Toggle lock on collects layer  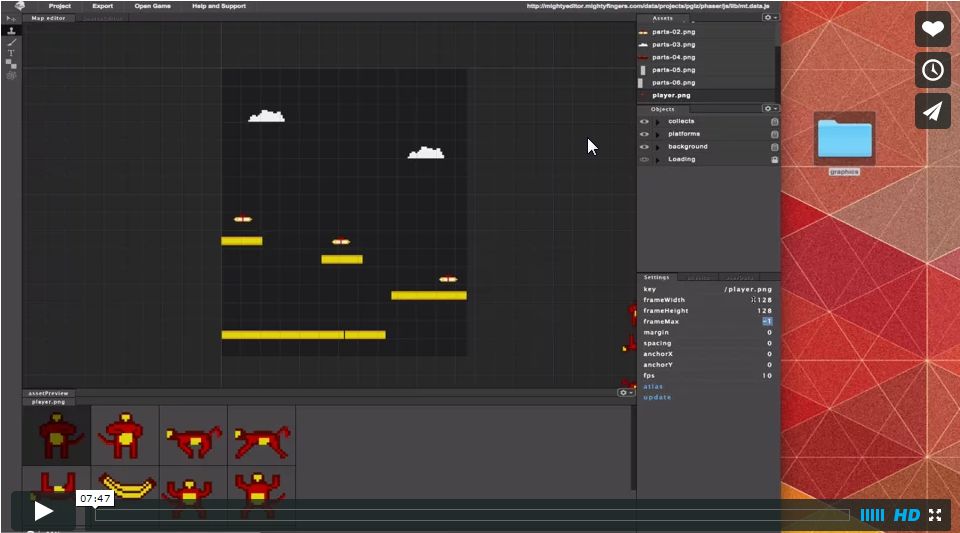(774, 122)
